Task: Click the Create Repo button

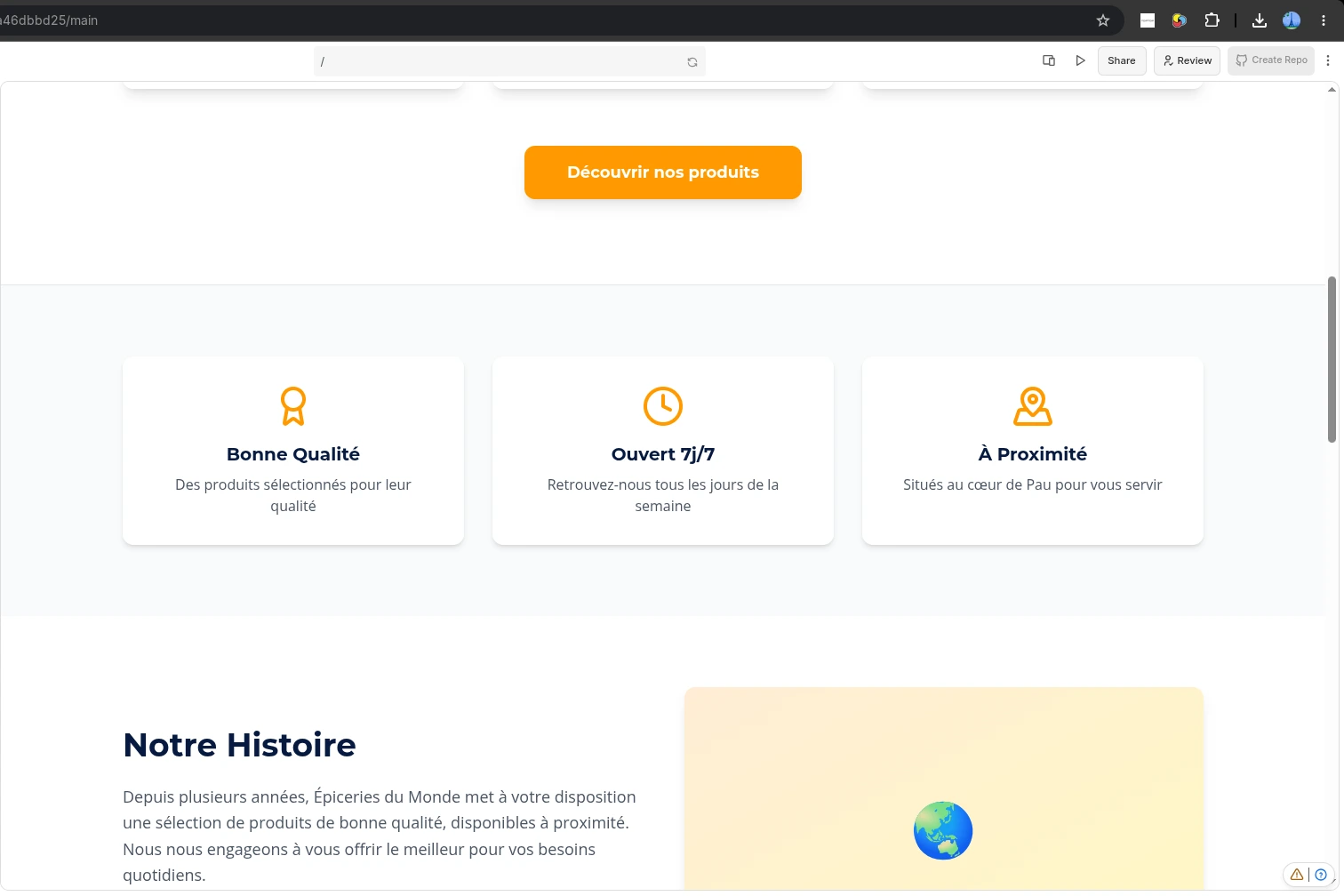Action: tap(1271, 60)
